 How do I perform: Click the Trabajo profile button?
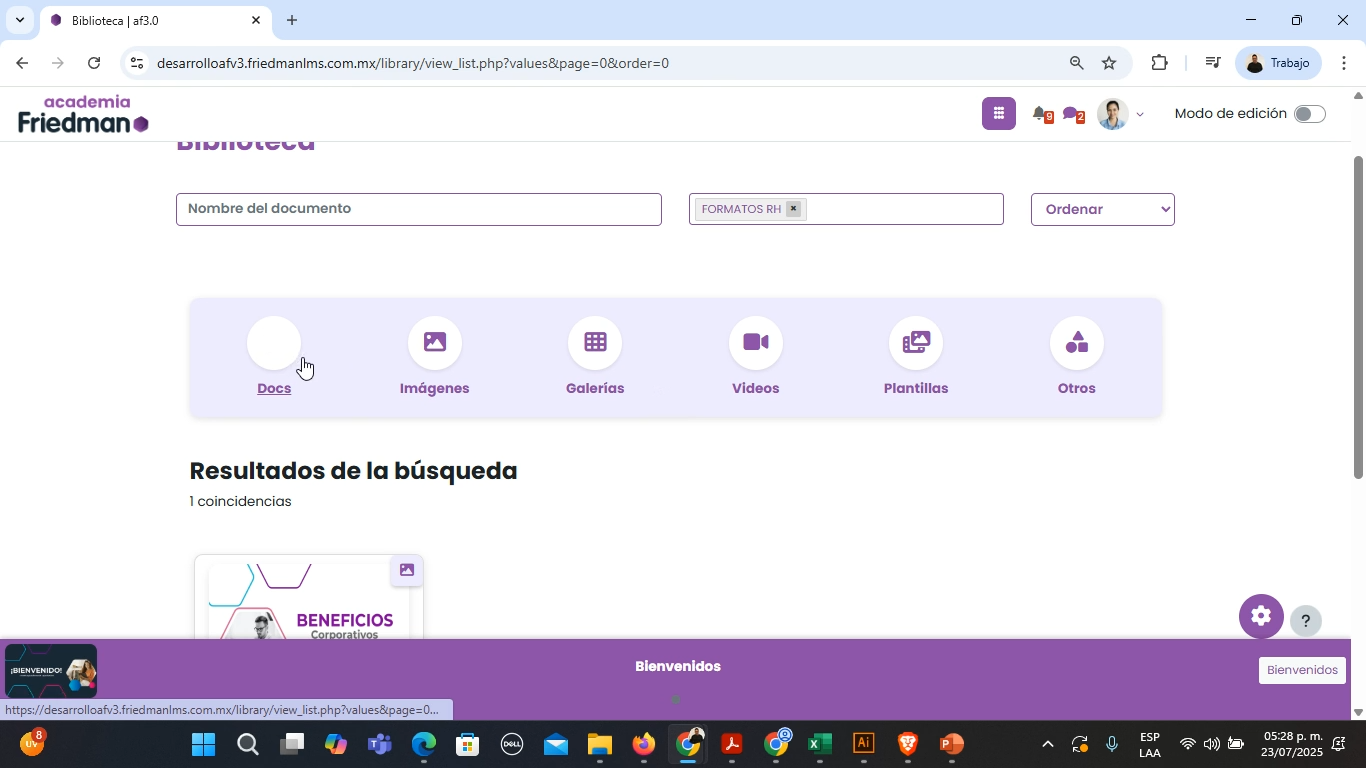click(1278, 63)
